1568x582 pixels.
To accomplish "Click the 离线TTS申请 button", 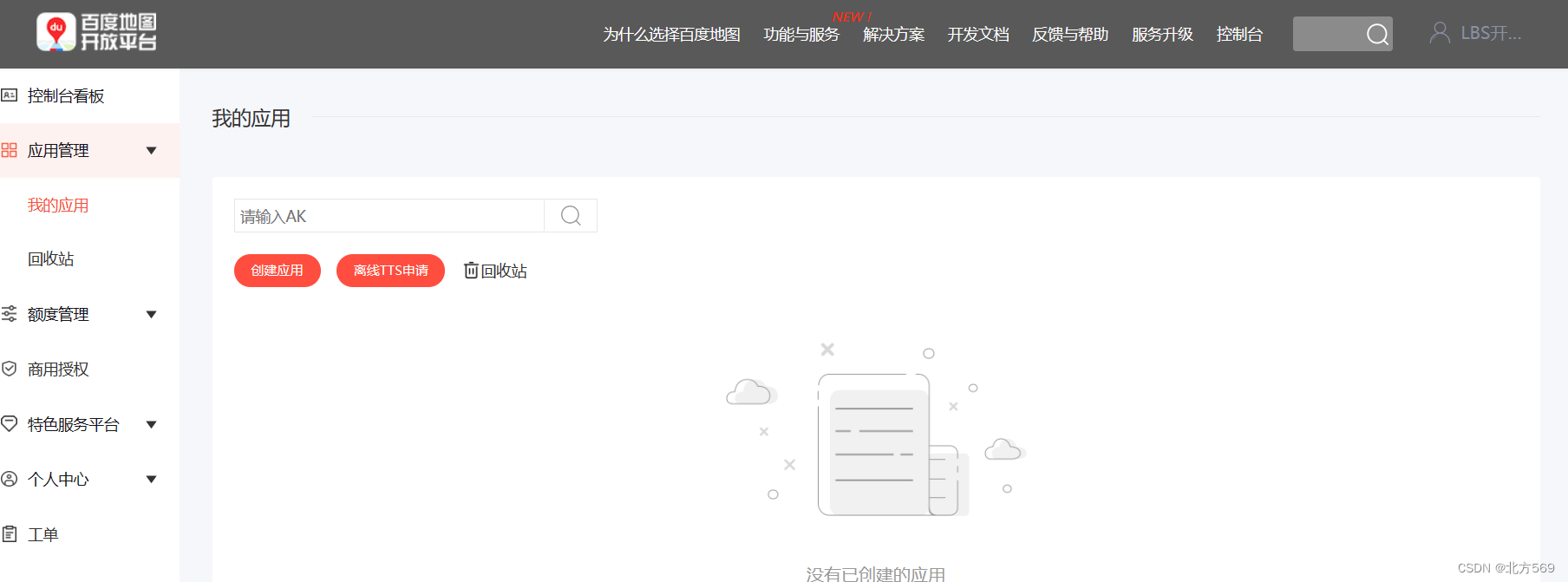I will pyautogui.click(x=390, y=271).
